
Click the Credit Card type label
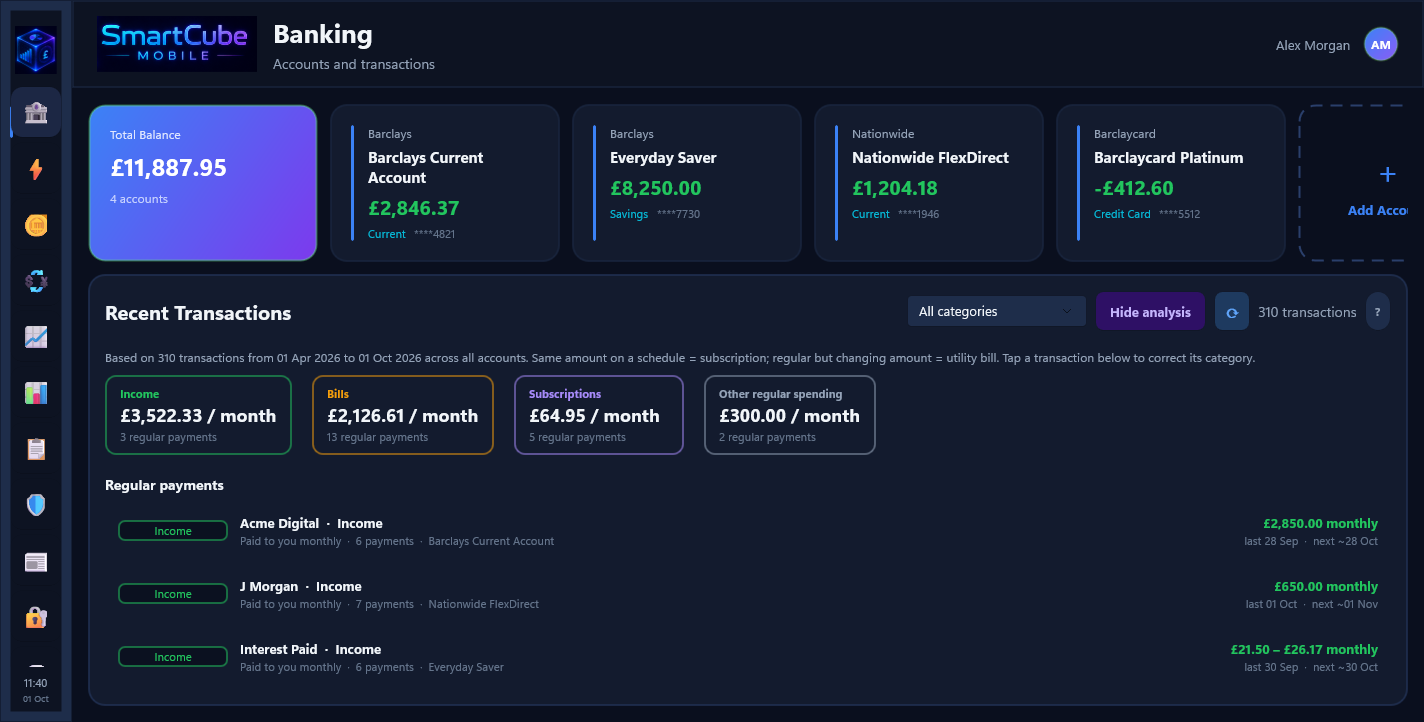click(x=1122, y=214)
